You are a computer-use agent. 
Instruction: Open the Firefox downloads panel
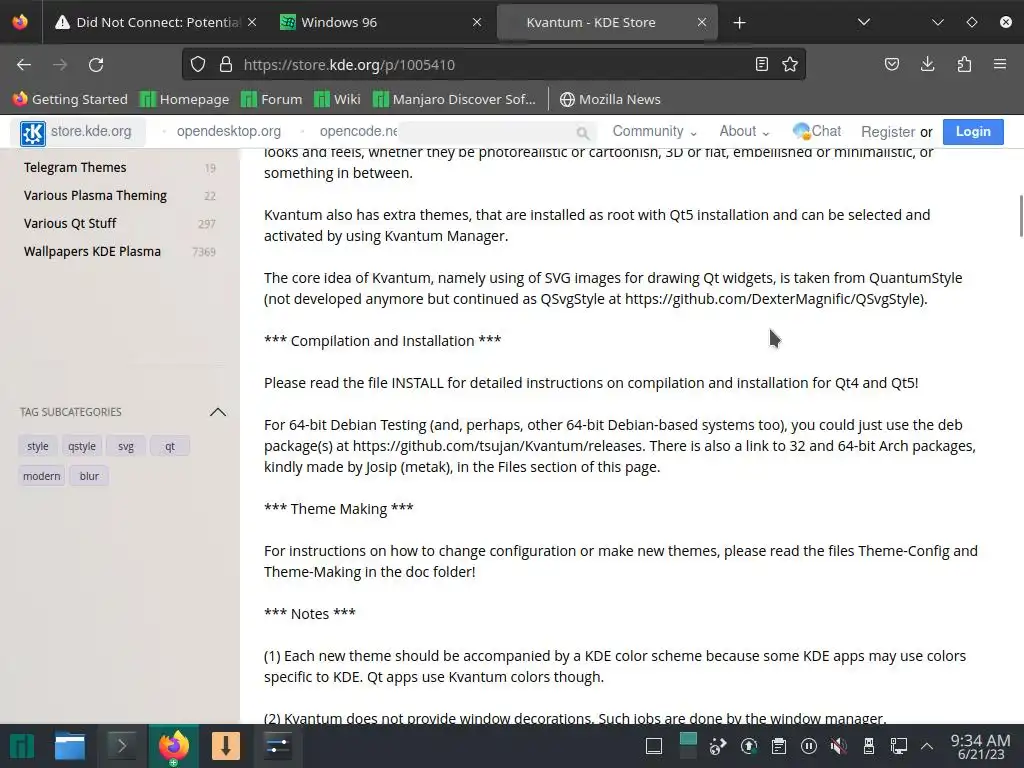point(927,64)
